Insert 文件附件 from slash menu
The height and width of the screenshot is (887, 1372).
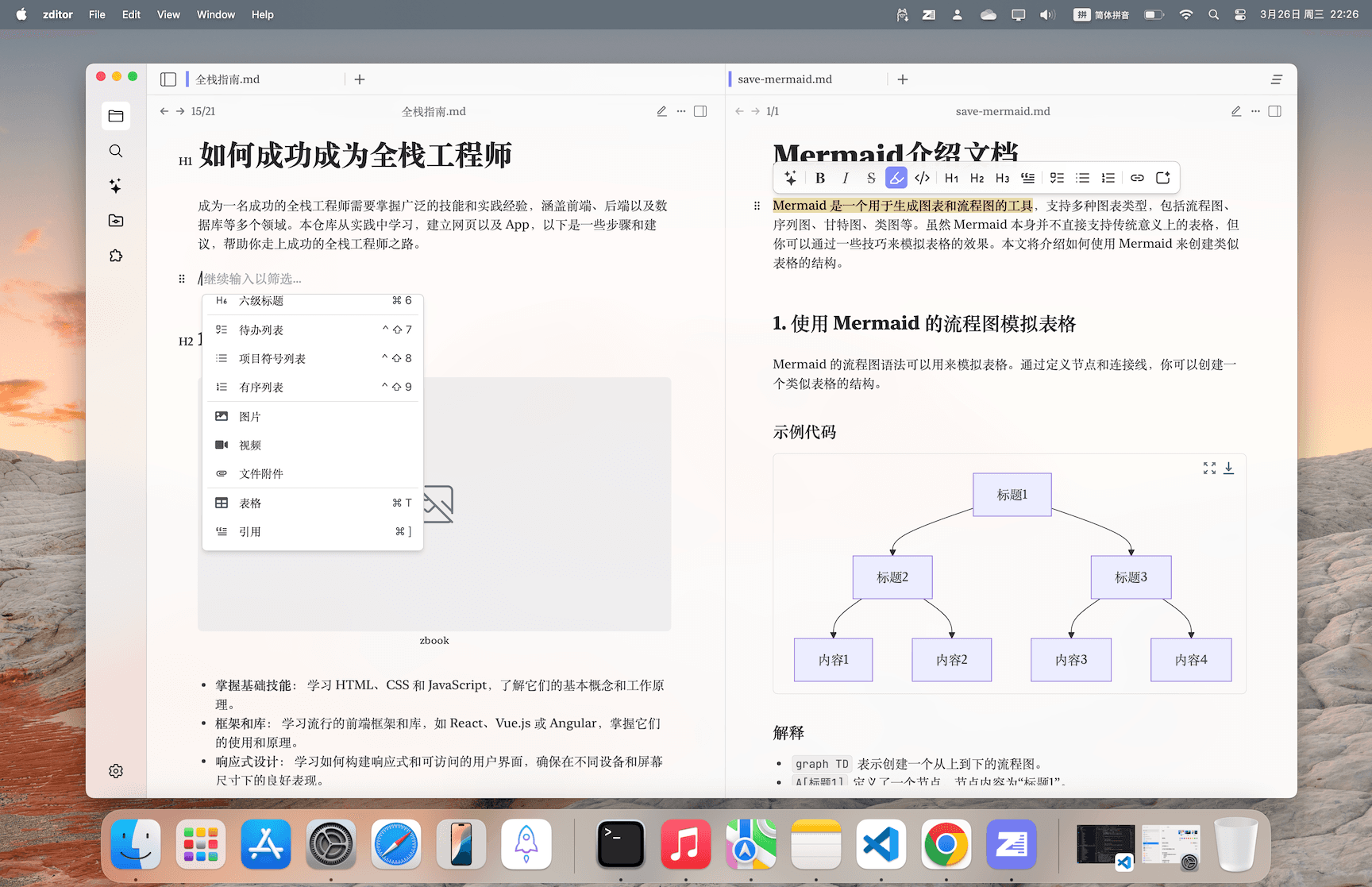[313, 473]
